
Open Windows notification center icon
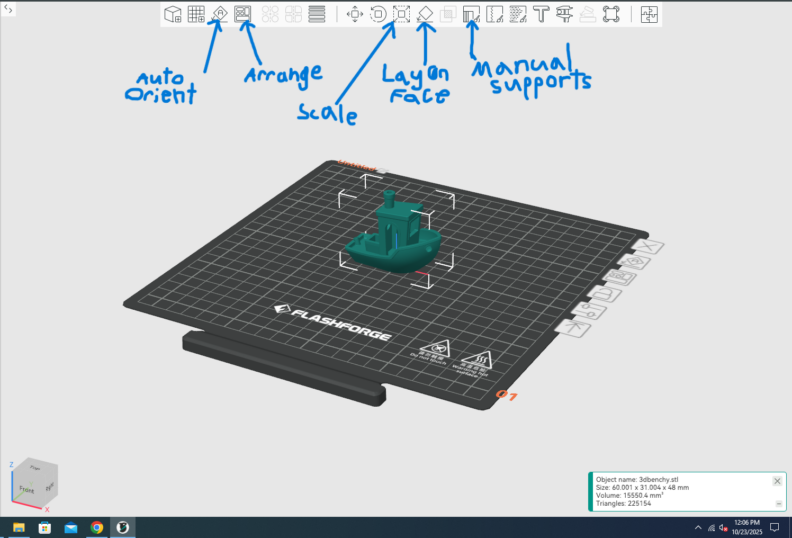774,528
